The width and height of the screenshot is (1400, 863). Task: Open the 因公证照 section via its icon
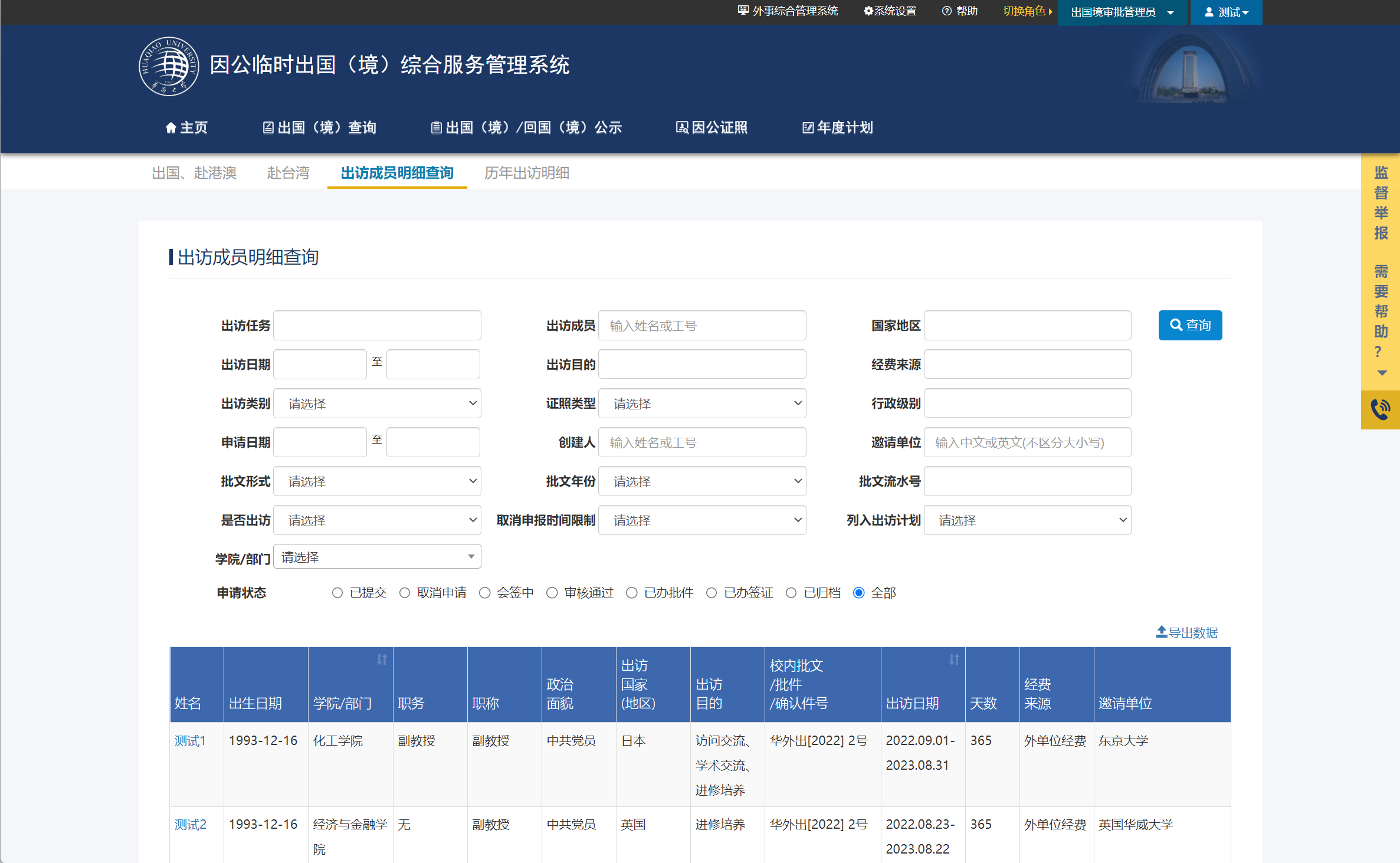pos(712,127)
